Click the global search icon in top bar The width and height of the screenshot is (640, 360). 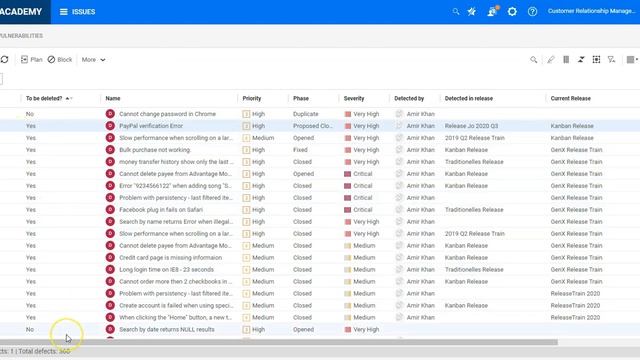tap(456, 12)
